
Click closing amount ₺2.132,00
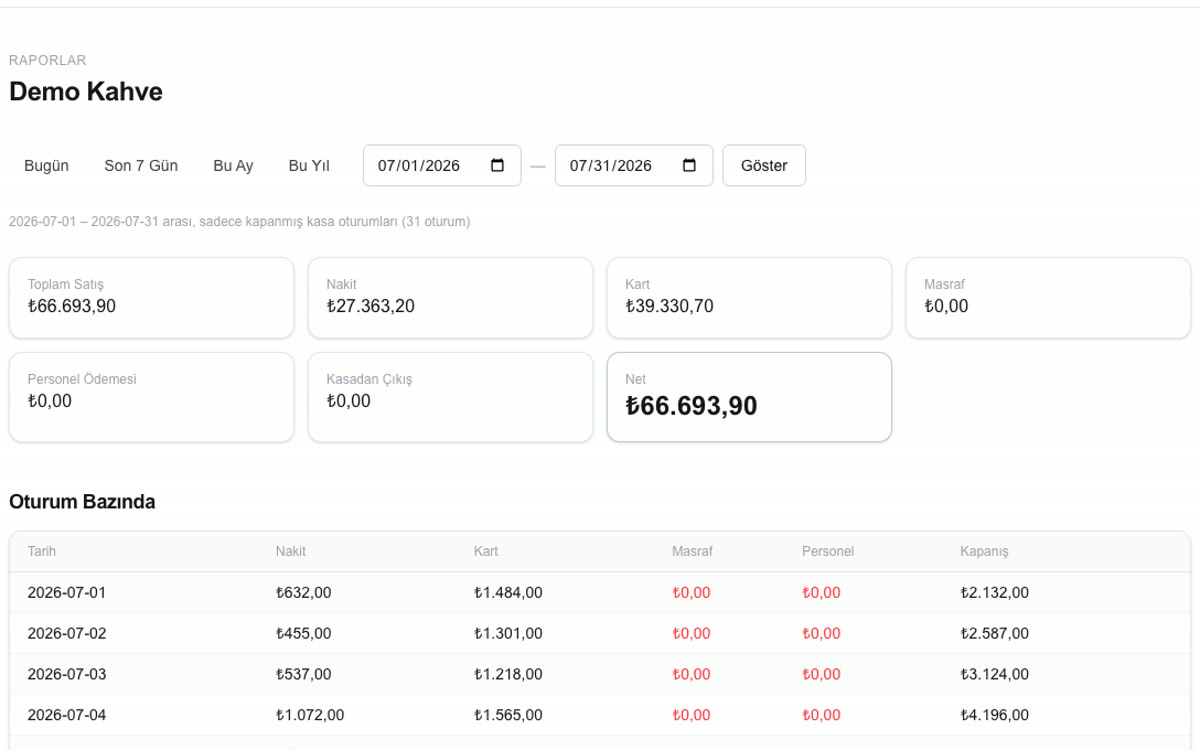pos(994,593)
